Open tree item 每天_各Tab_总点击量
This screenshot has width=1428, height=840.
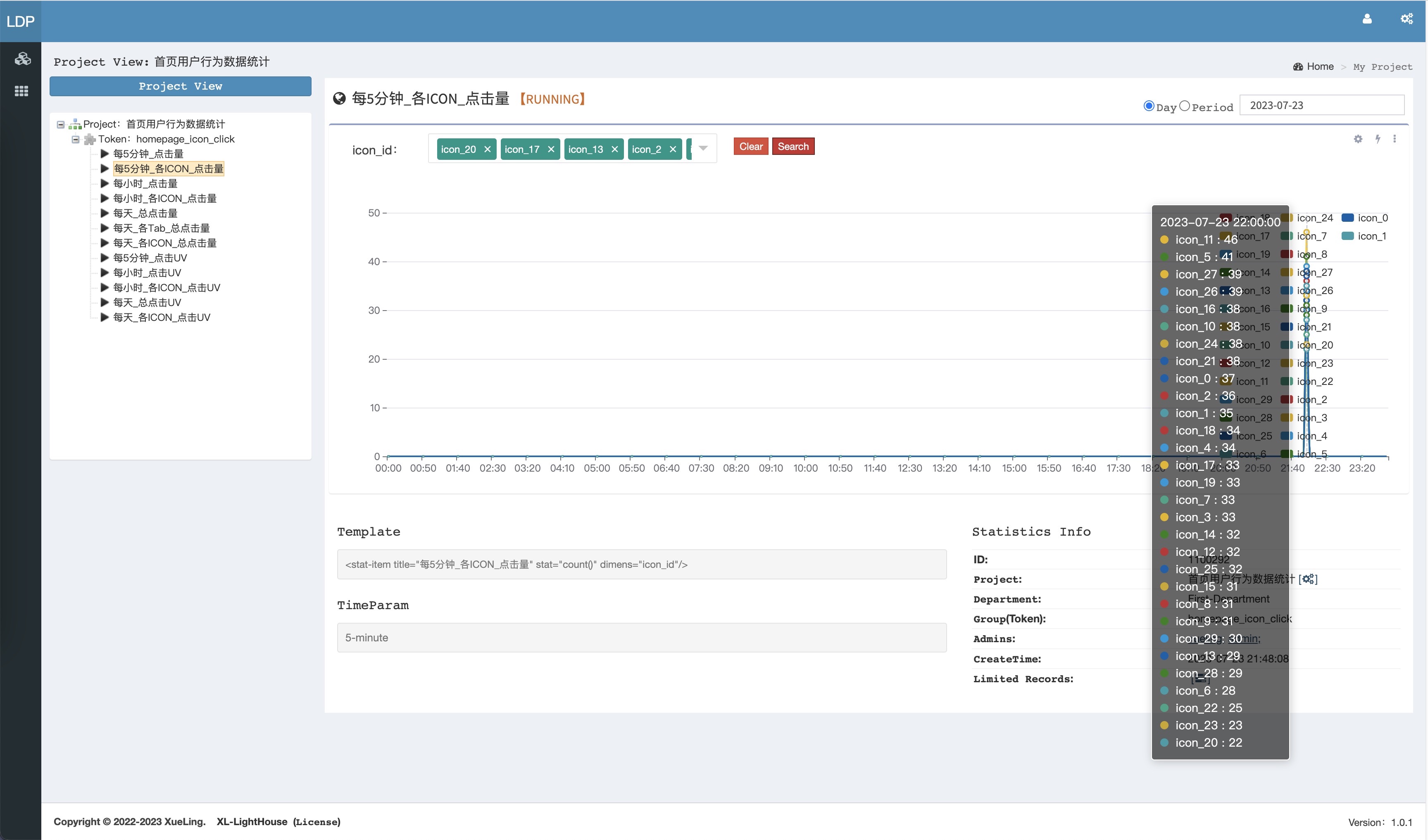(x=162, y=228)
